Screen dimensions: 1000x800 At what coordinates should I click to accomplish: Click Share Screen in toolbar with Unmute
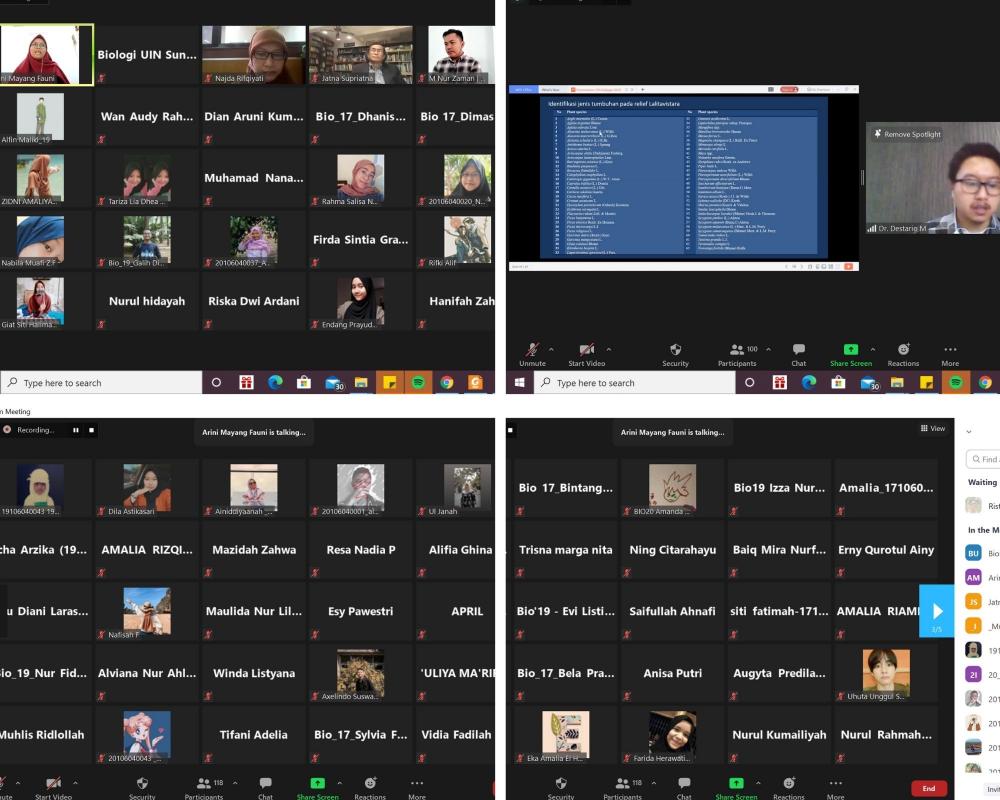[x=850, y=352]
